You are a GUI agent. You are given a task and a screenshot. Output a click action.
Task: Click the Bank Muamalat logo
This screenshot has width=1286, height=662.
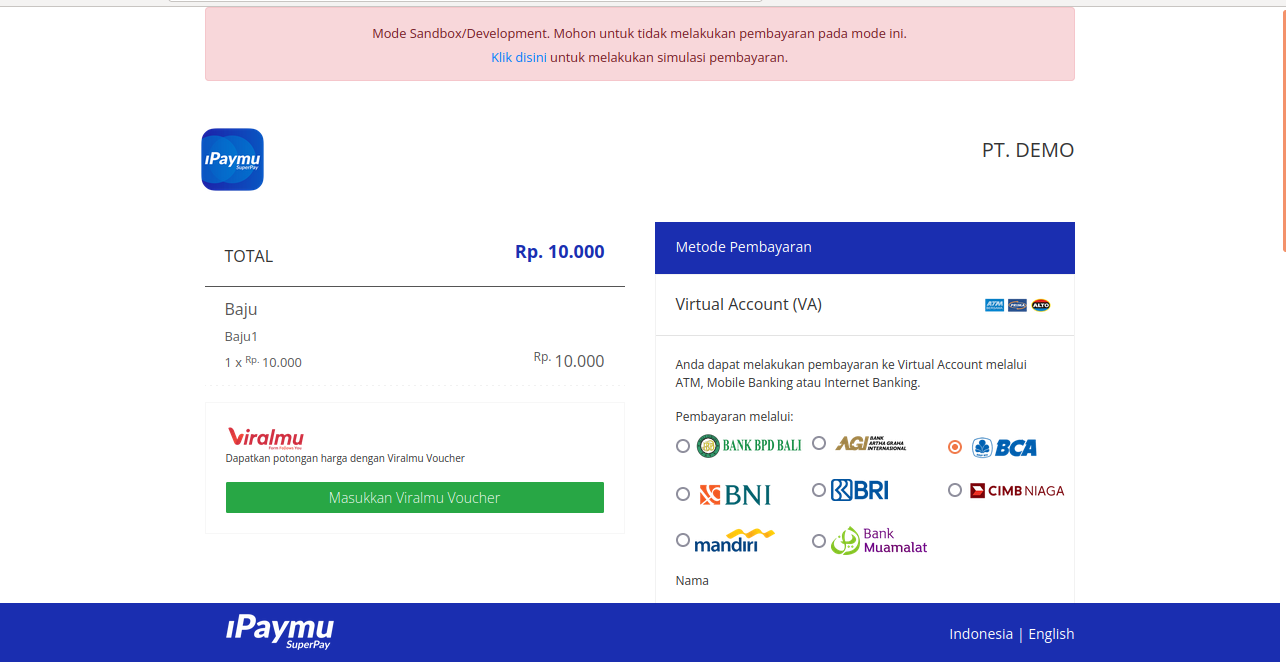[x=879, y=541]
